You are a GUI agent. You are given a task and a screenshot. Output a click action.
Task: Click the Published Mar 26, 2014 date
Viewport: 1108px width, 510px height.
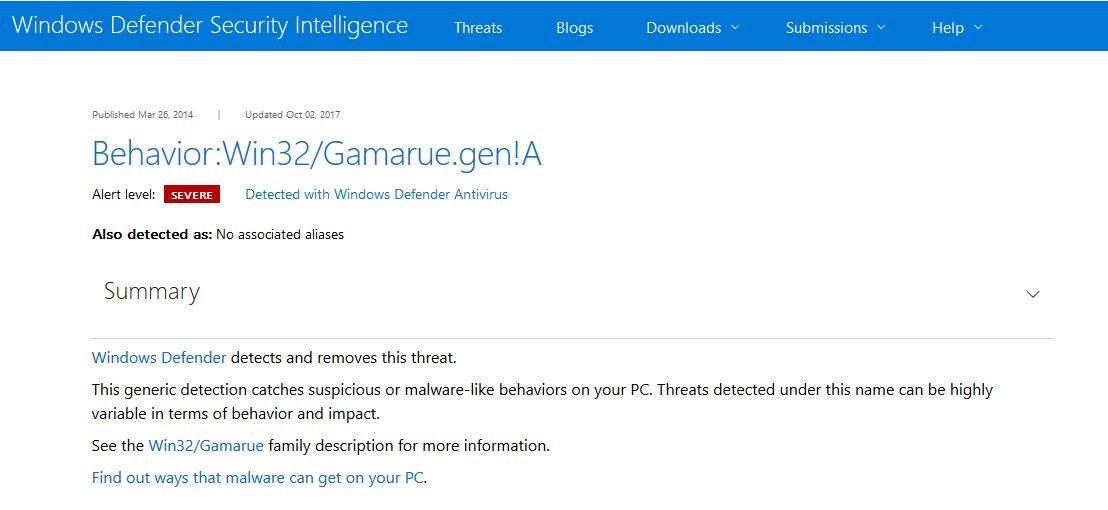click(x=142, y=115)
